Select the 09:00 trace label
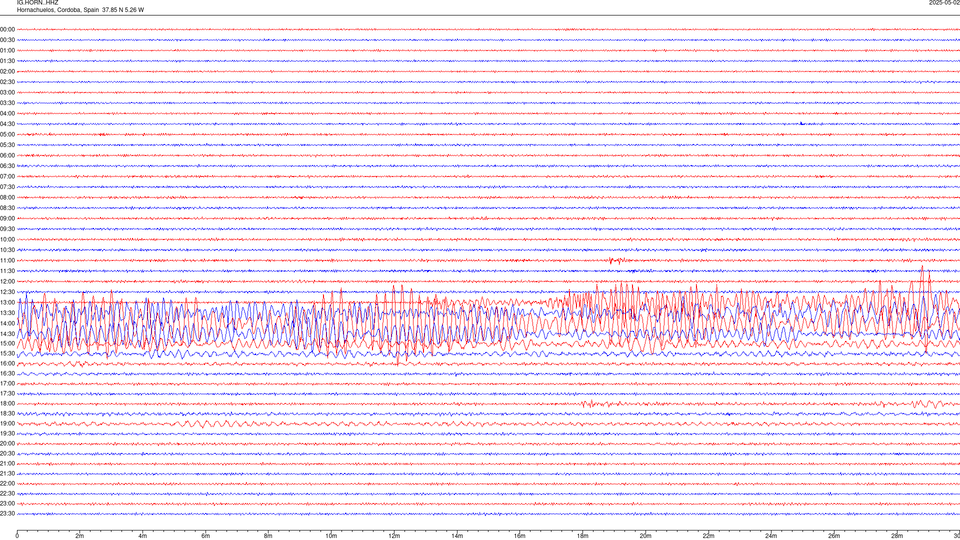This screenshot has height=540, width=960. click(7, 219)
